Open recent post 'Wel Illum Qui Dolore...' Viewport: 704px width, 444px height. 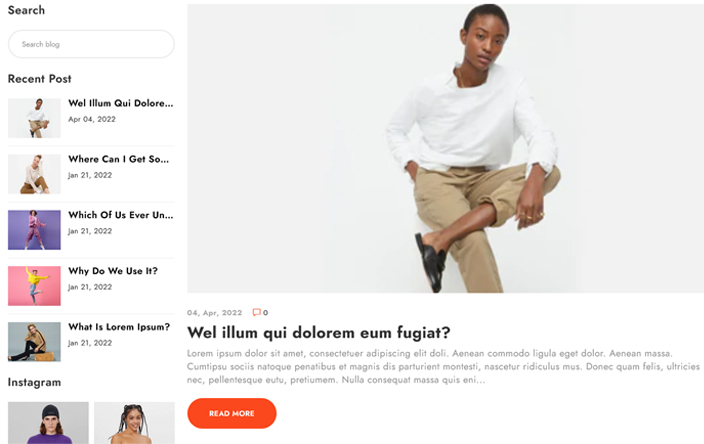click(x=120, y=103)
